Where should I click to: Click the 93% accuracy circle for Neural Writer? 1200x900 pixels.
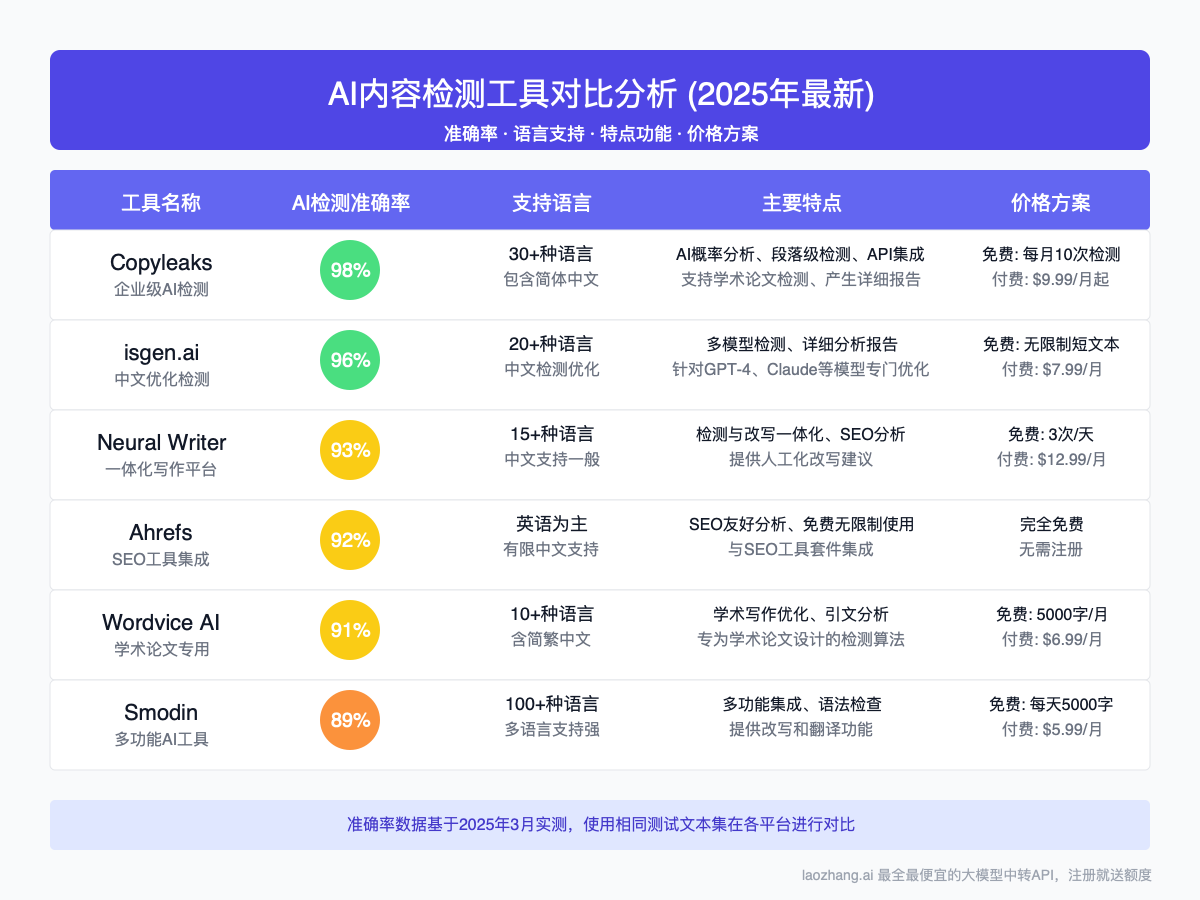pyautogui.click(x=350, y=450)
